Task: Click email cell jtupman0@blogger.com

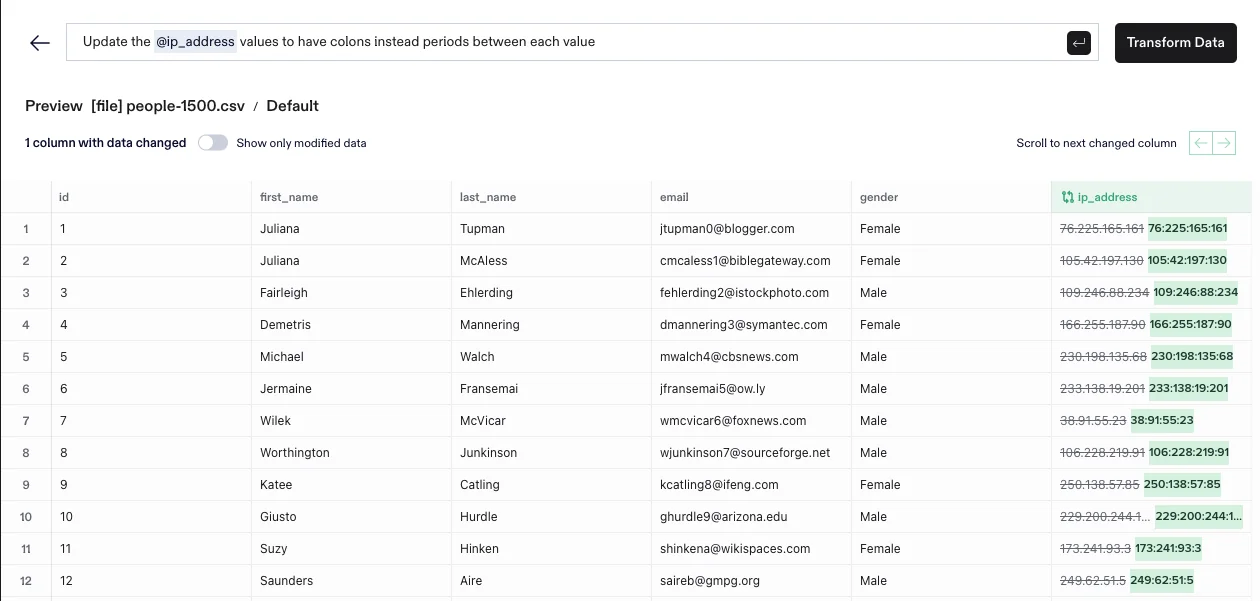Action: click(727, 229)
